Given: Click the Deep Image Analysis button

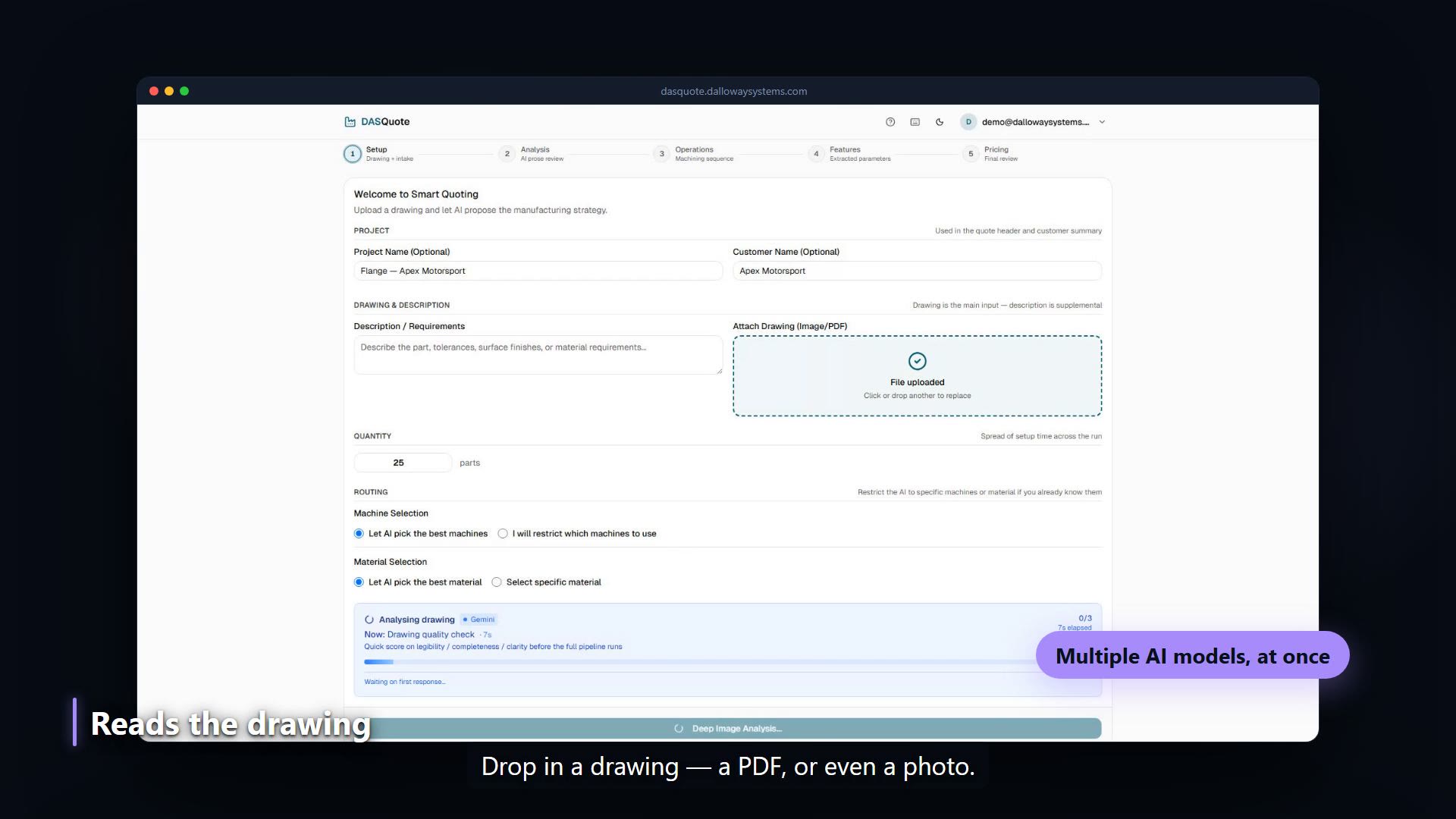Looking at the screenshot, I should [x=728, y=729].
